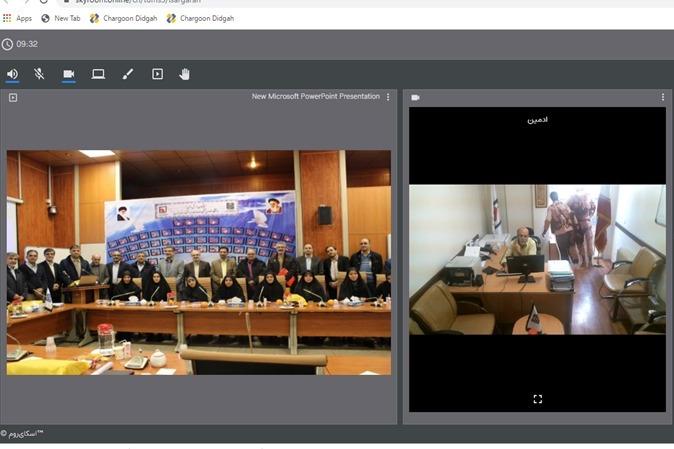Viewport: 674px width, 449px height.
Task: Toggle the speaker sound icon
Action: pos(13,74)
